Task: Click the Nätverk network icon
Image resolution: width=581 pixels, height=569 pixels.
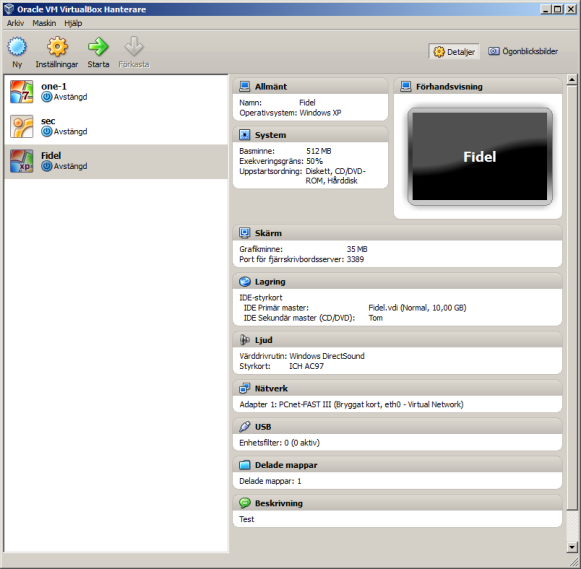Action: click(x=245, y=389)
